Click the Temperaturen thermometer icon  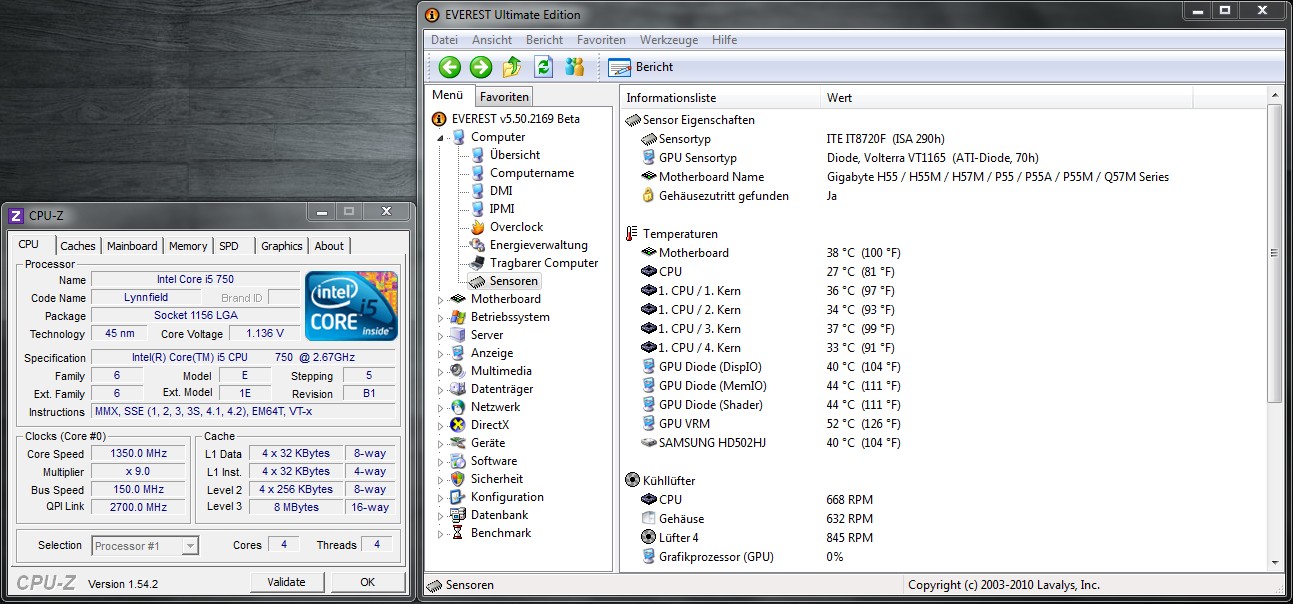click(631, 234)
